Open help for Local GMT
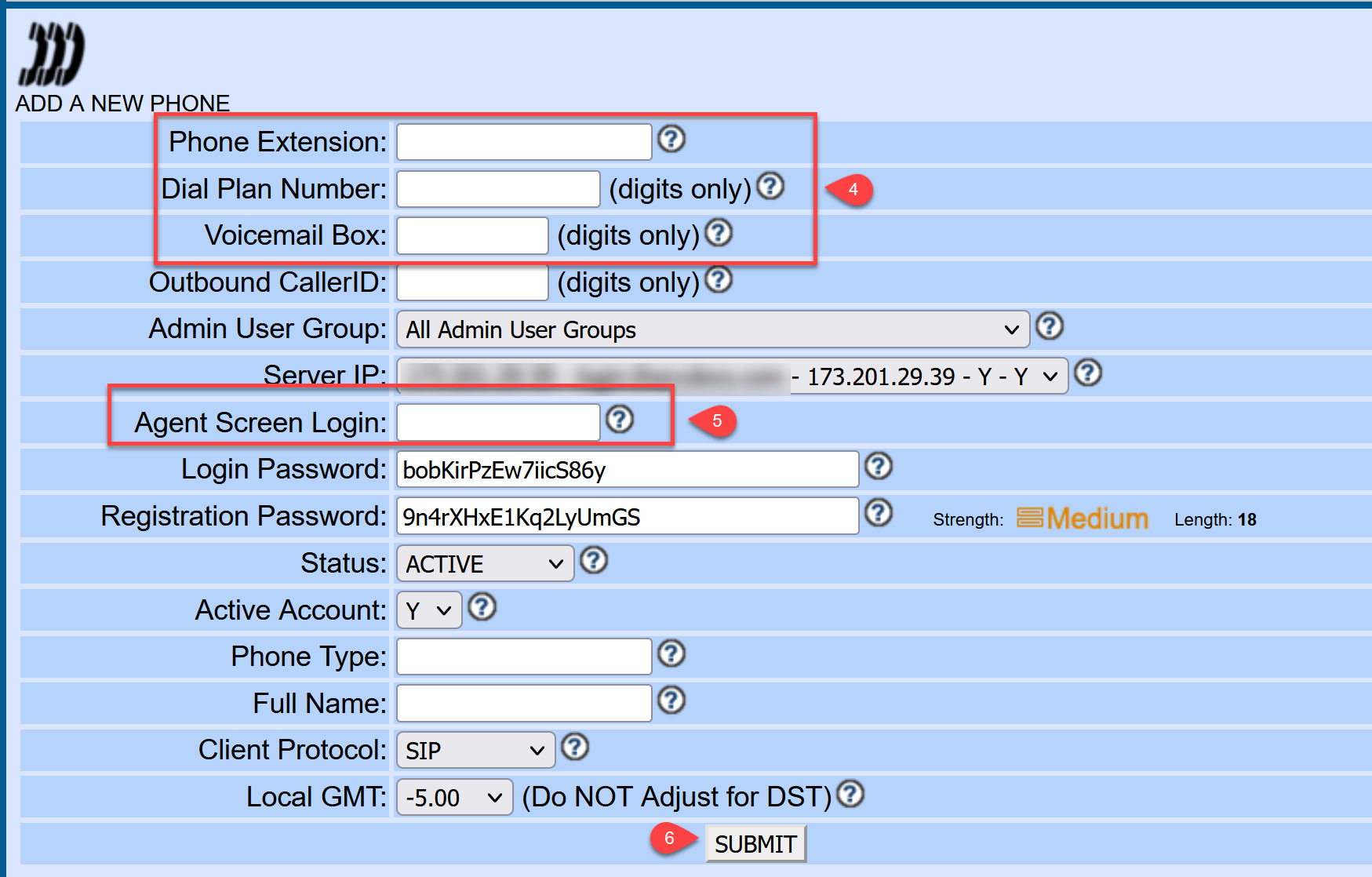The width and height of the screenshot is (1372, 877). pos(850,794)
